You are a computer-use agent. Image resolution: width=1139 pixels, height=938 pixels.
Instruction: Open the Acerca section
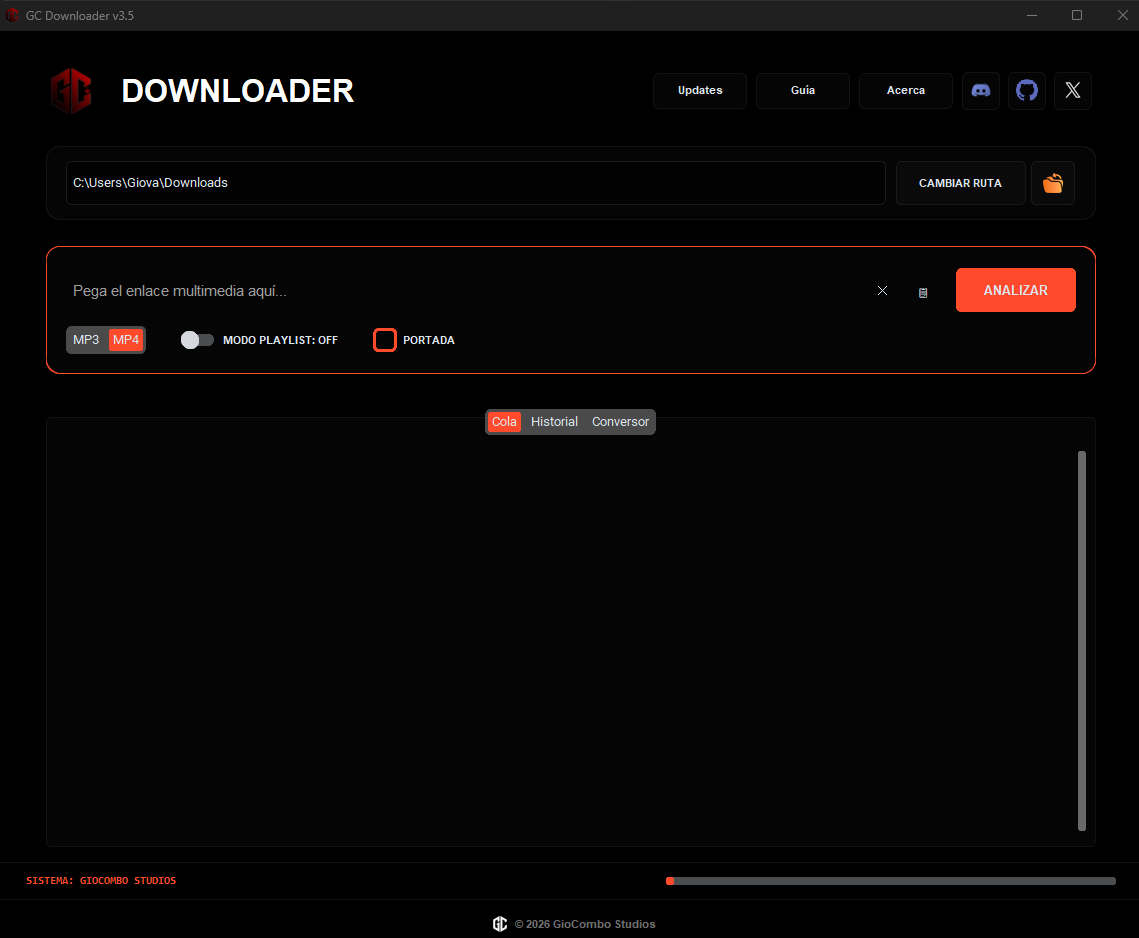tap(905, 91)
